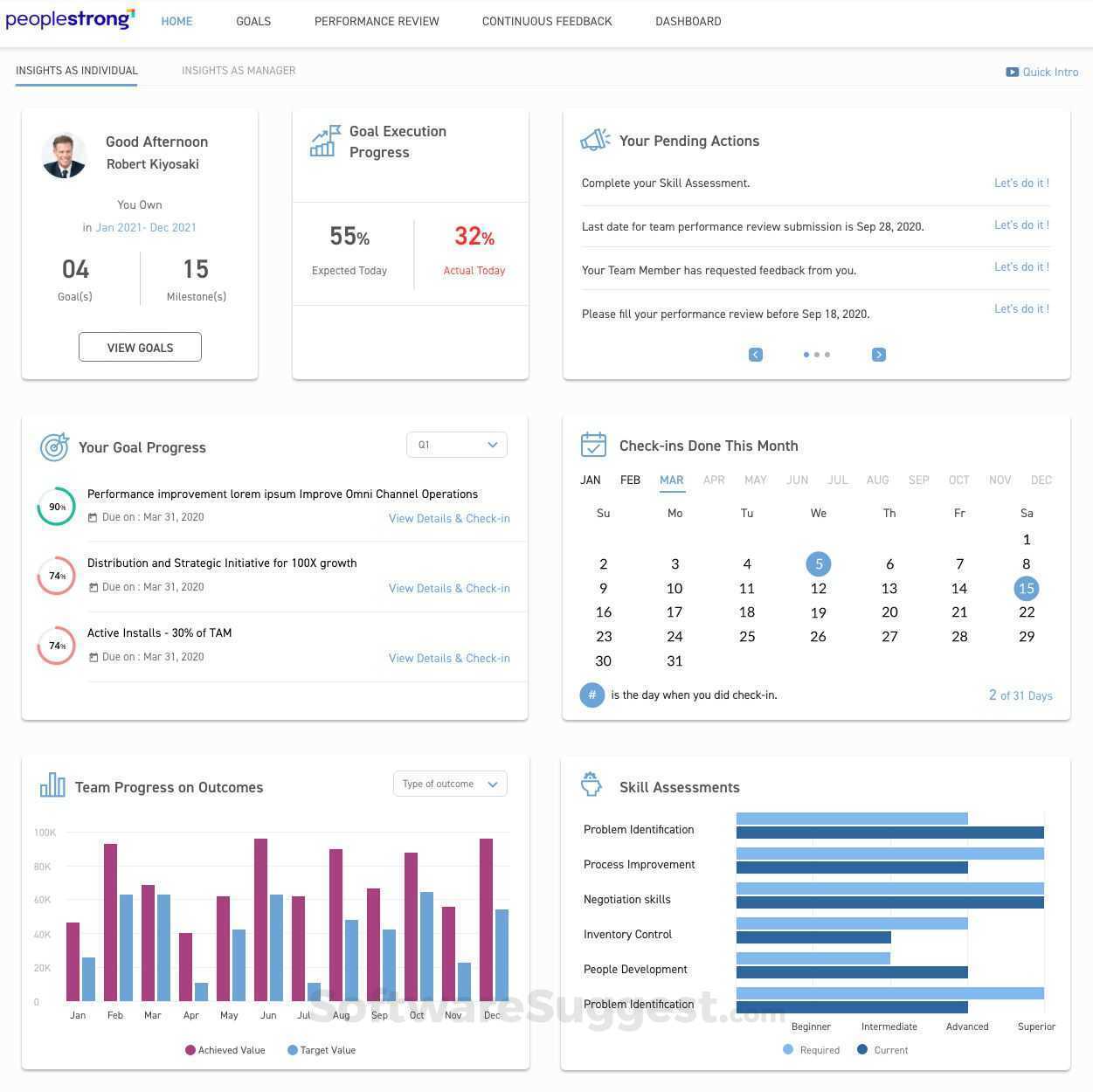The width and height of the screenshot is (1093, 1092).
Task: Click the calendar icon beside Check-ins Done This Month
Action: click(593, 445)
